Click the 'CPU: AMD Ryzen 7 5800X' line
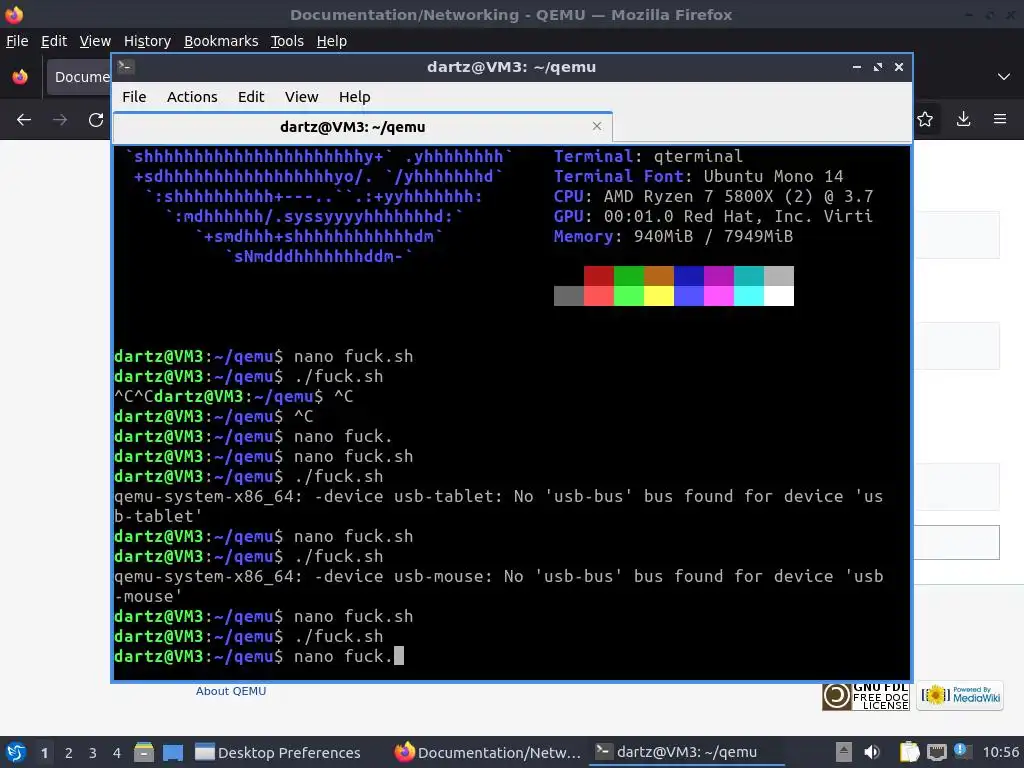The image size is (1024, 768). (713, 197)
